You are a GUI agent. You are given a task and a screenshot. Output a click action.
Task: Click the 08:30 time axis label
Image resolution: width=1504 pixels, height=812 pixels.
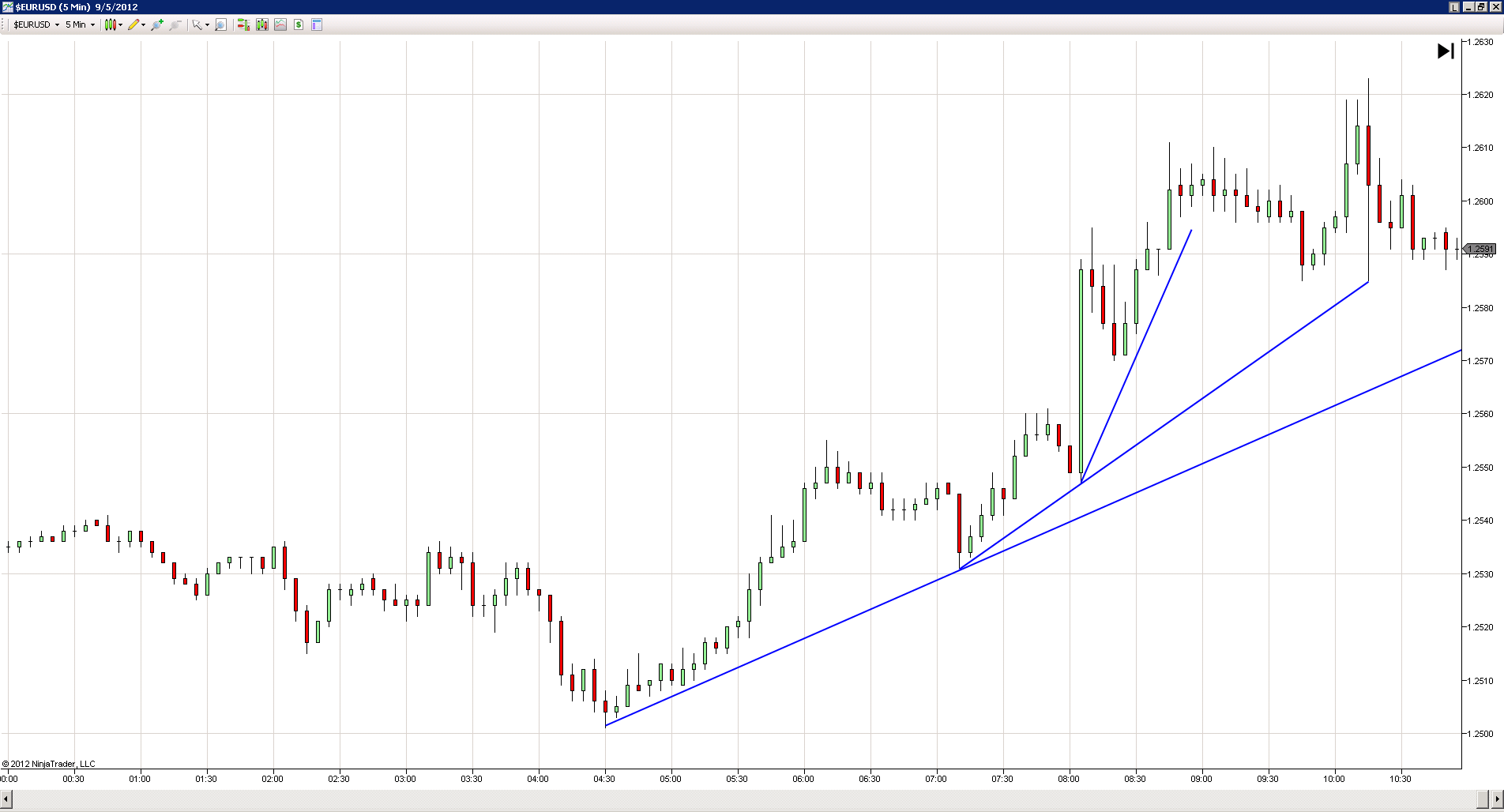pos(1135,779)
